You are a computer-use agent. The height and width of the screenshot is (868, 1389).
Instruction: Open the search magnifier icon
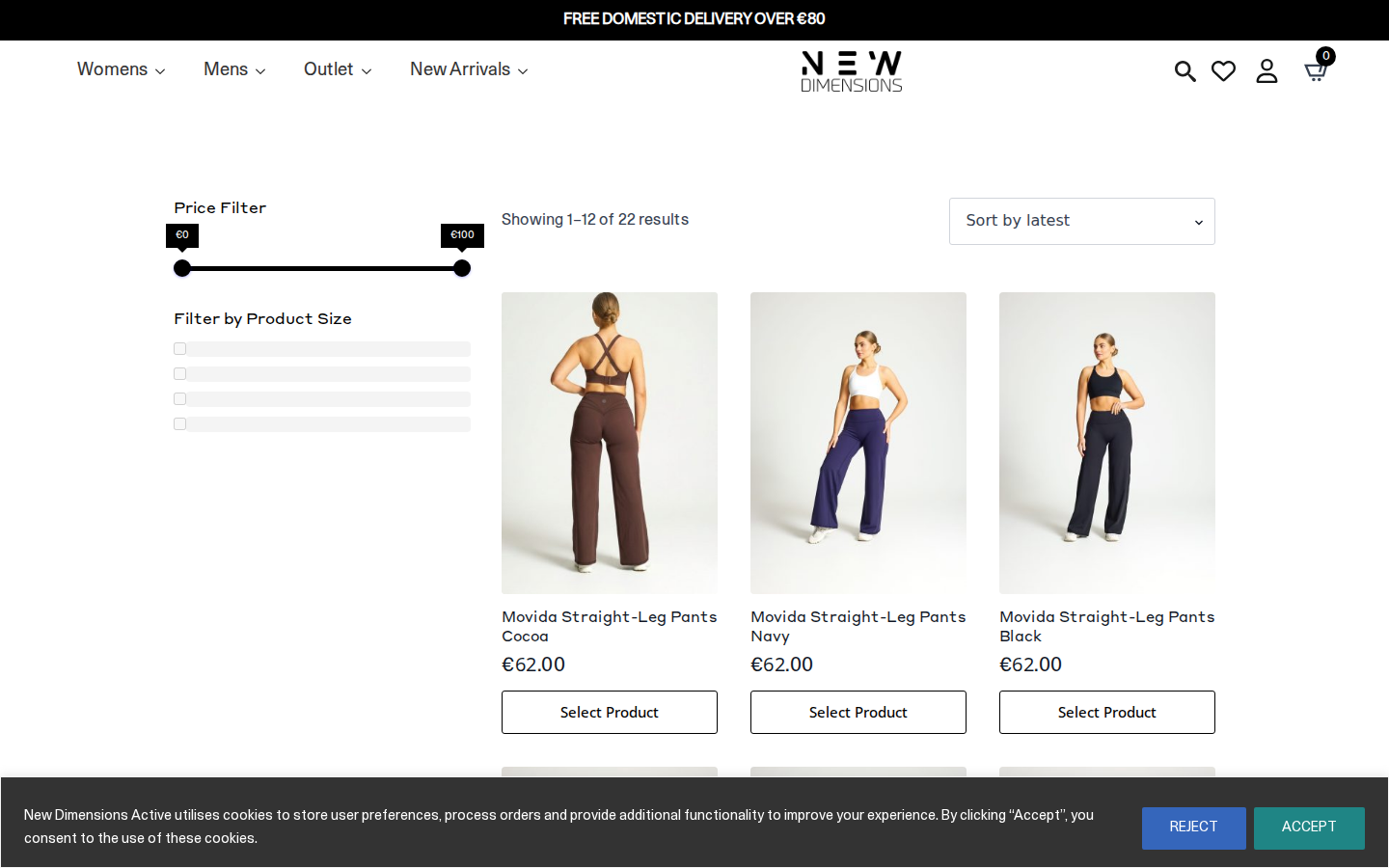click(x=1185, y=71)
